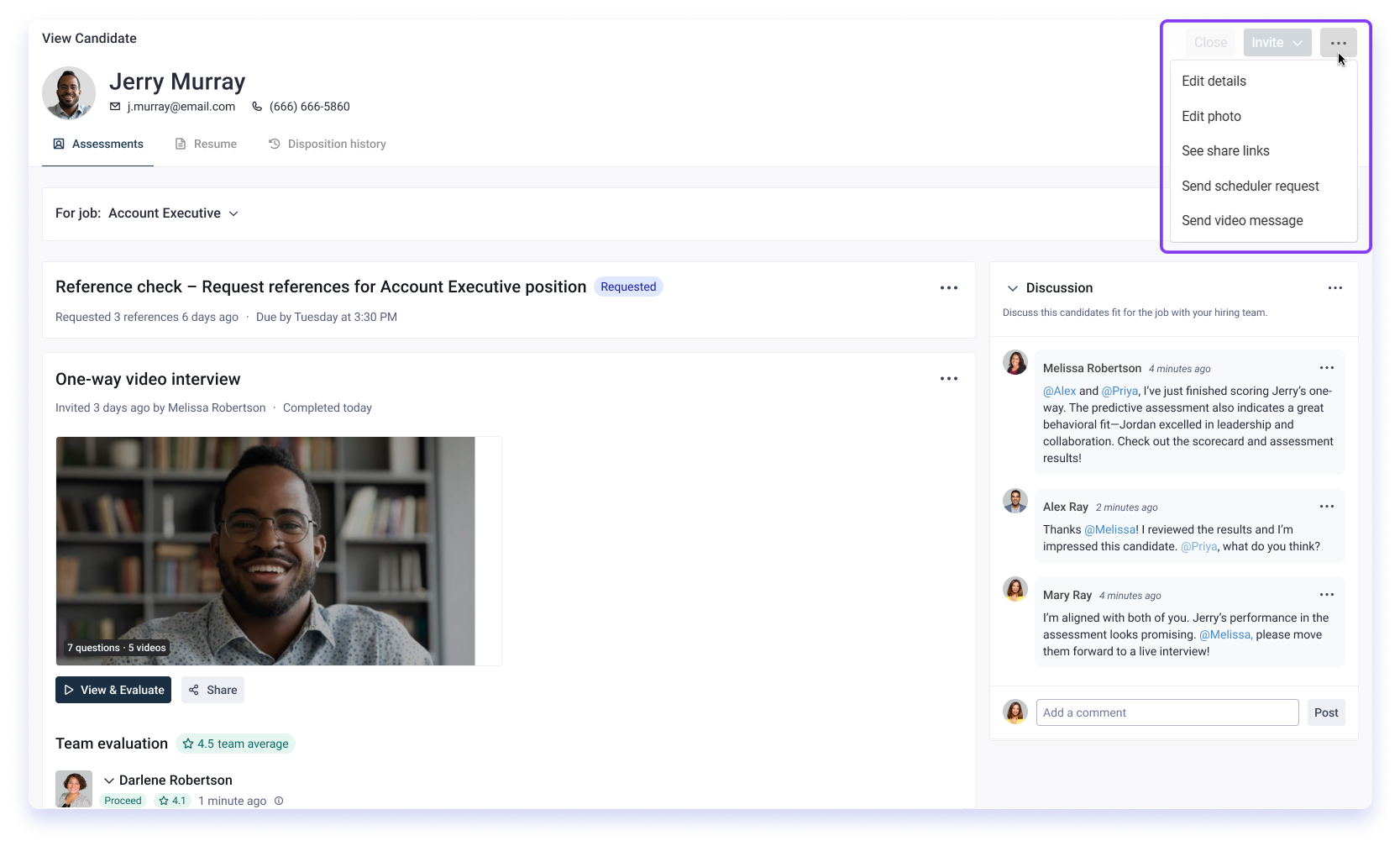Image resolution: width=1400 pixels, height=841 pixels.
Task: Expand the Account Executive job dropdown
Action: tap(173, 213)
